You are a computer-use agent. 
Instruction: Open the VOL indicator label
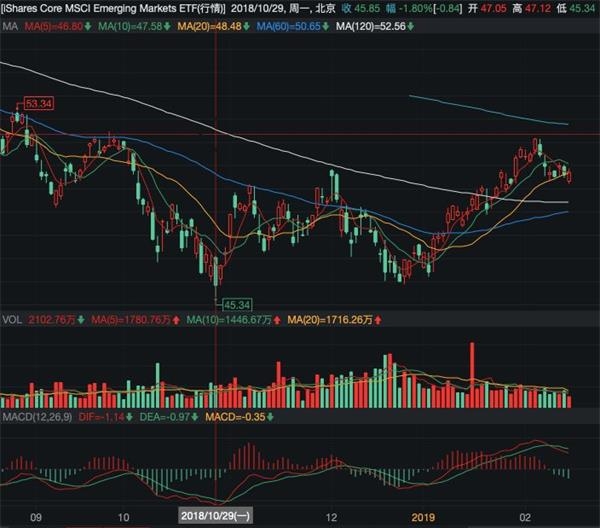pyautogui.click(x=12, y=319)
